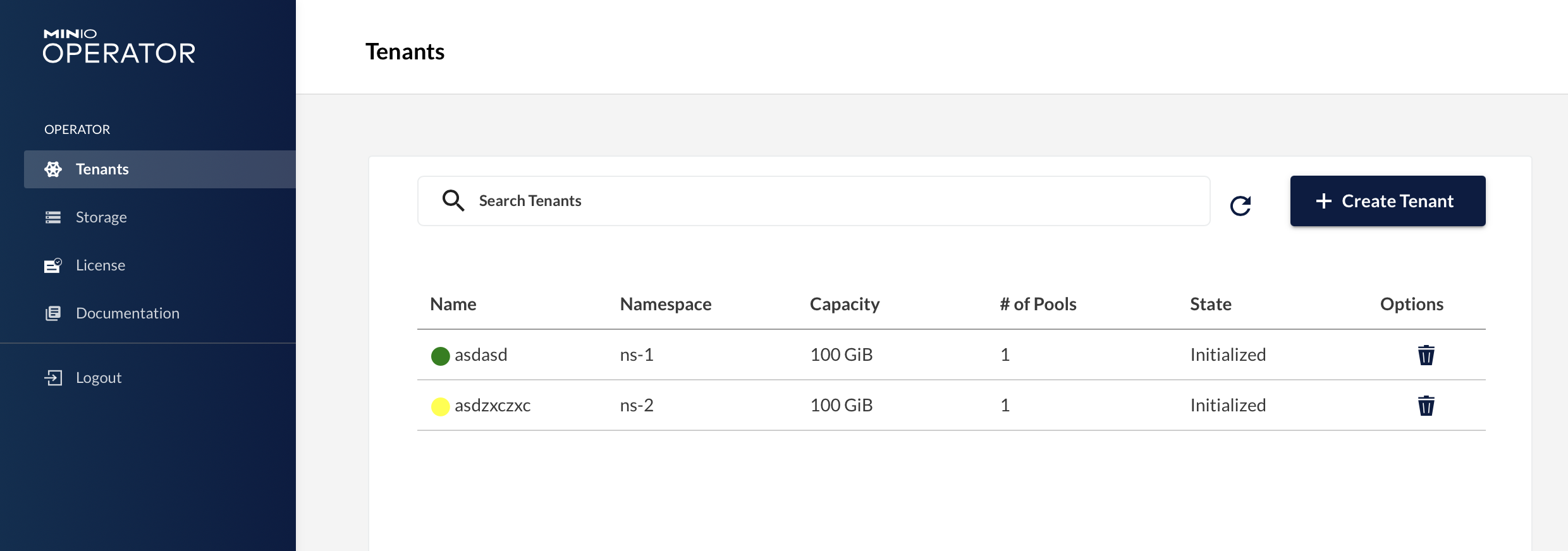Click the green status dot of asdasd

click(x=440, y=356)
